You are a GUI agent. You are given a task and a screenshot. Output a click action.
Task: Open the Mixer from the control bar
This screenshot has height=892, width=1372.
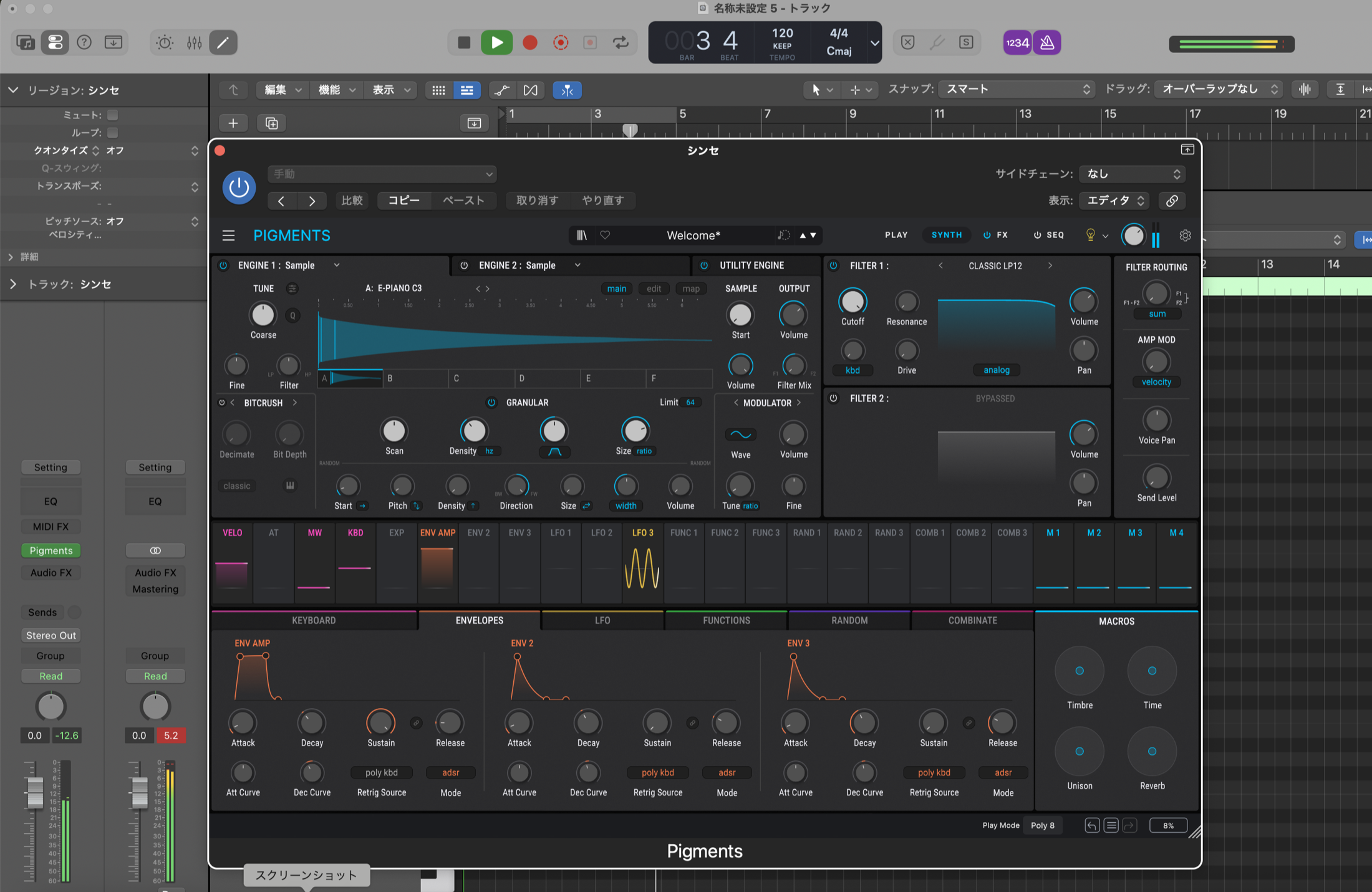[194, 42]
